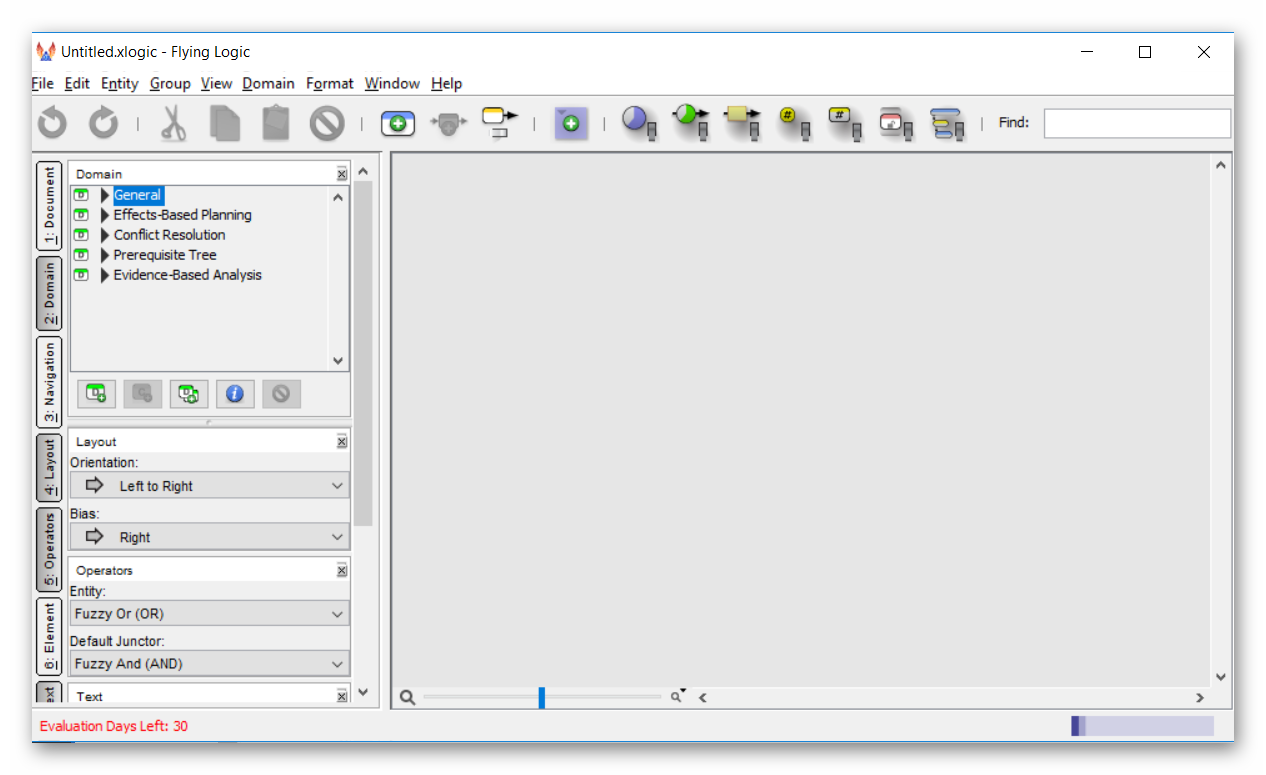Toggle the 3: Navigation sidebar panel
Image resolution: width=1266 pixels, height=775 pixels.
pos(49,381)
